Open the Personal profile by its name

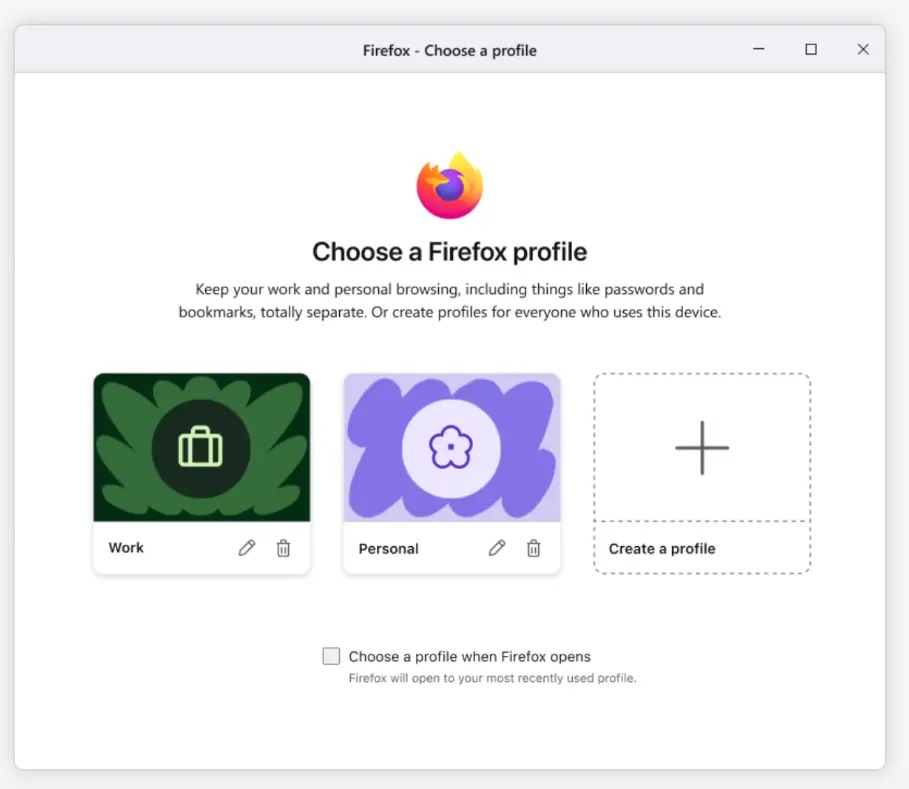click(x=388, y=549)
